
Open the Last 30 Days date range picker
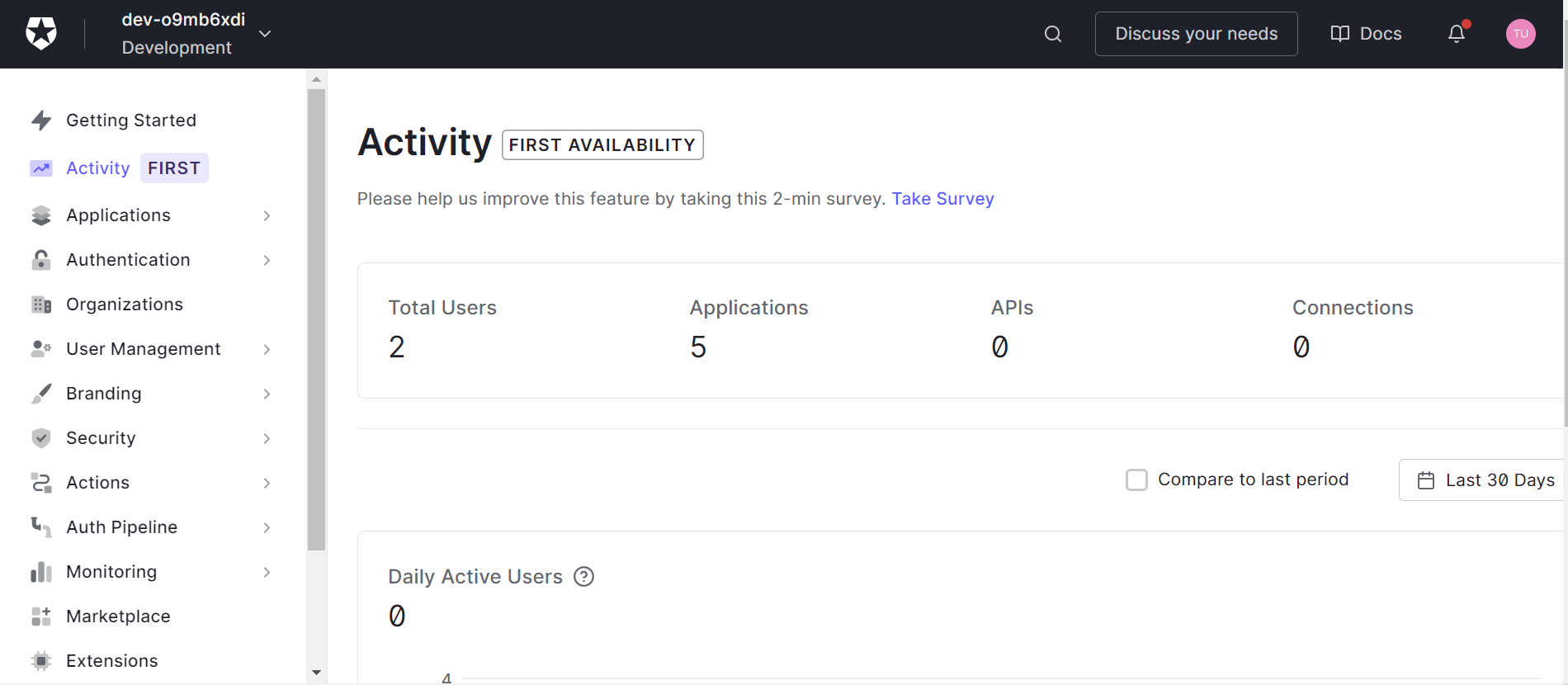pyautogui.click(x=1483, y=480)
